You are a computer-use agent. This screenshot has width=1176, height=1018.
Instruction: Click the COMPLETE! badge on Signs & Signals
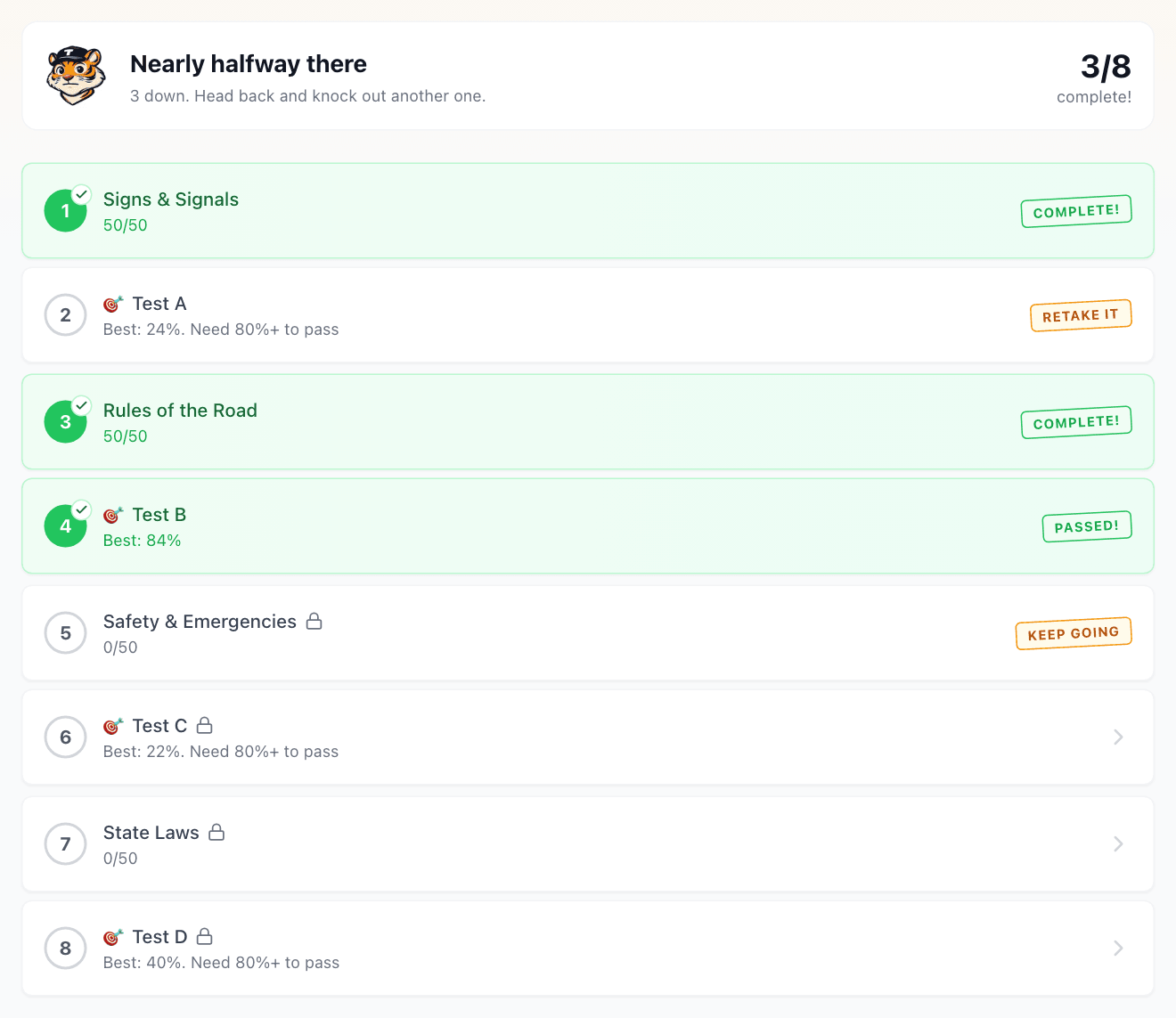pyautogui.click(x=1076, y=211)
